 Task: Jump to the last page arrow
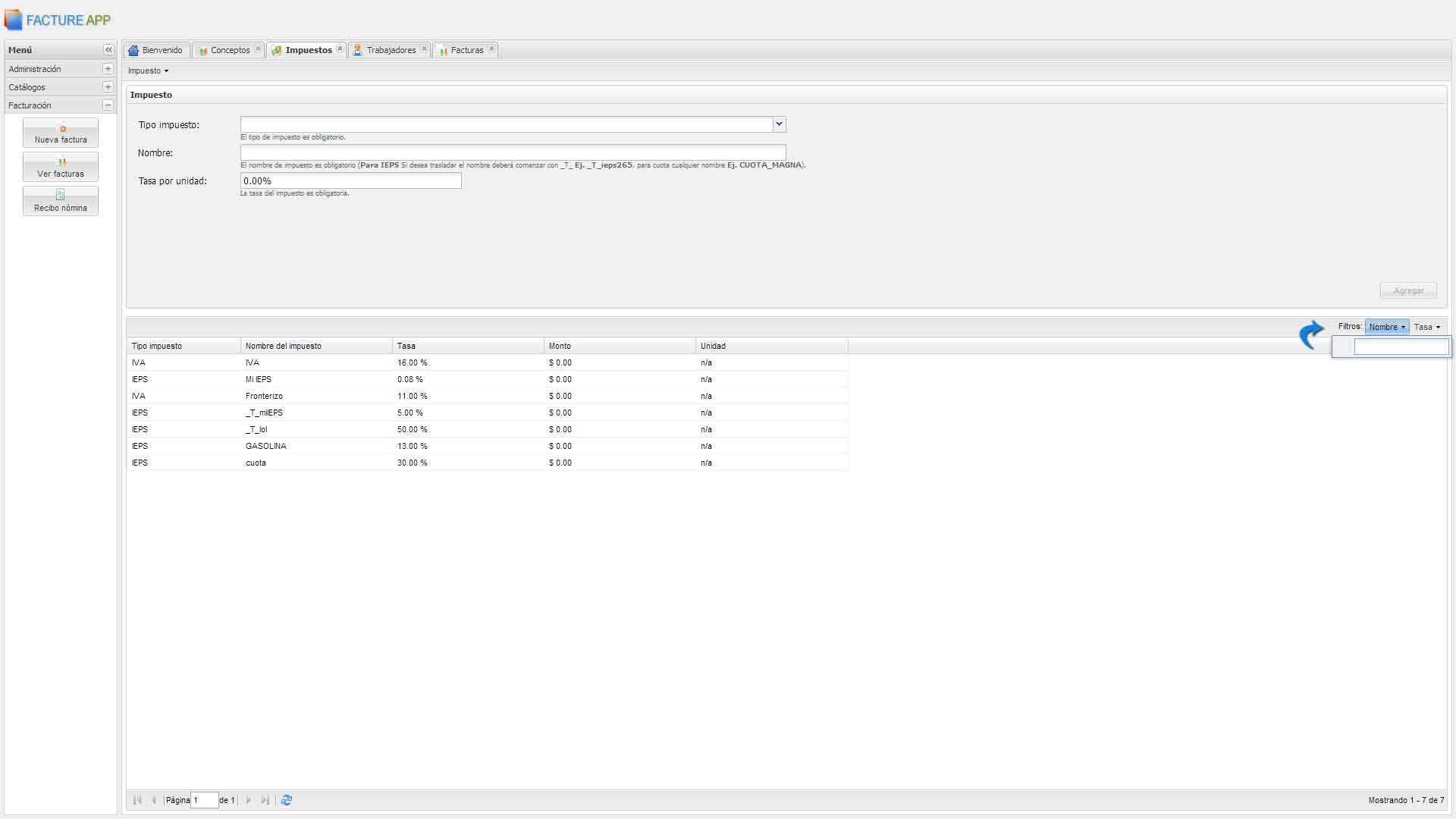(x=265, y=800)
